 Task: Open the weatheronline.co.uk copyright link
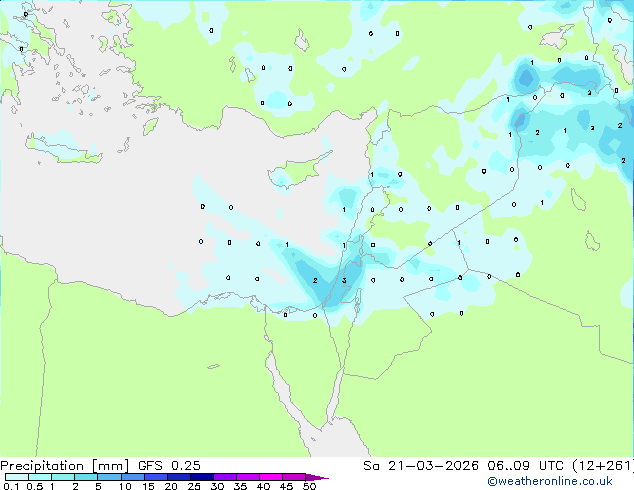(x=550, y=481)
